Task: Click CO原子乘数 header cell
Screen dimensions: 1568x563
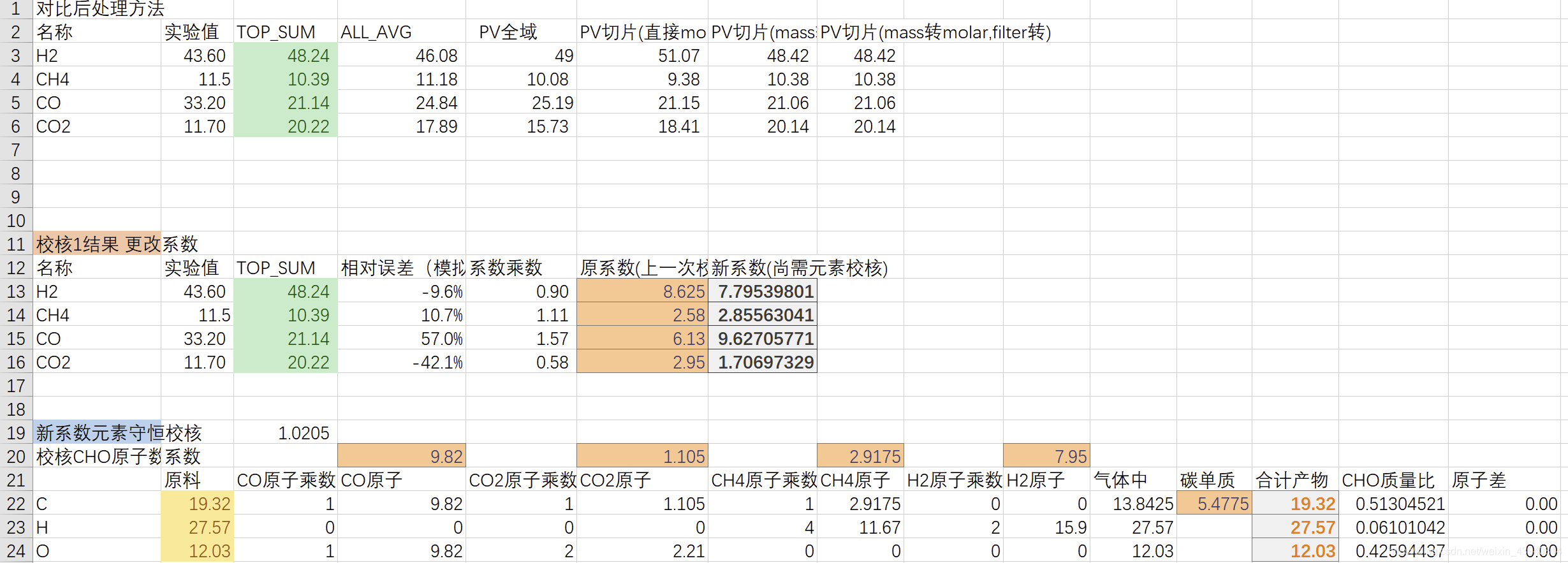Action: [286, 479]
